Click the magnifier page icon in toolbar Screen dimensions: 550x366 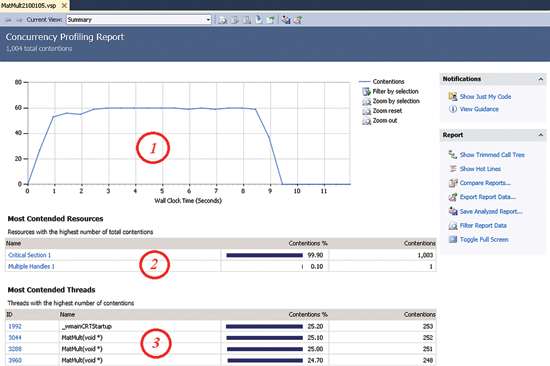(223, 20)
